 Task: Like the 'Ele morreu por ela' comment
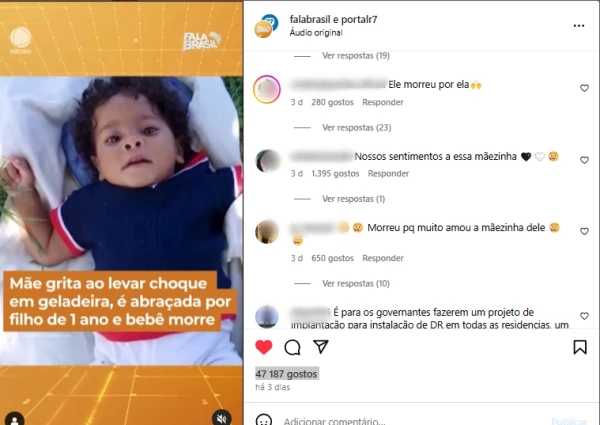(584, 88)
